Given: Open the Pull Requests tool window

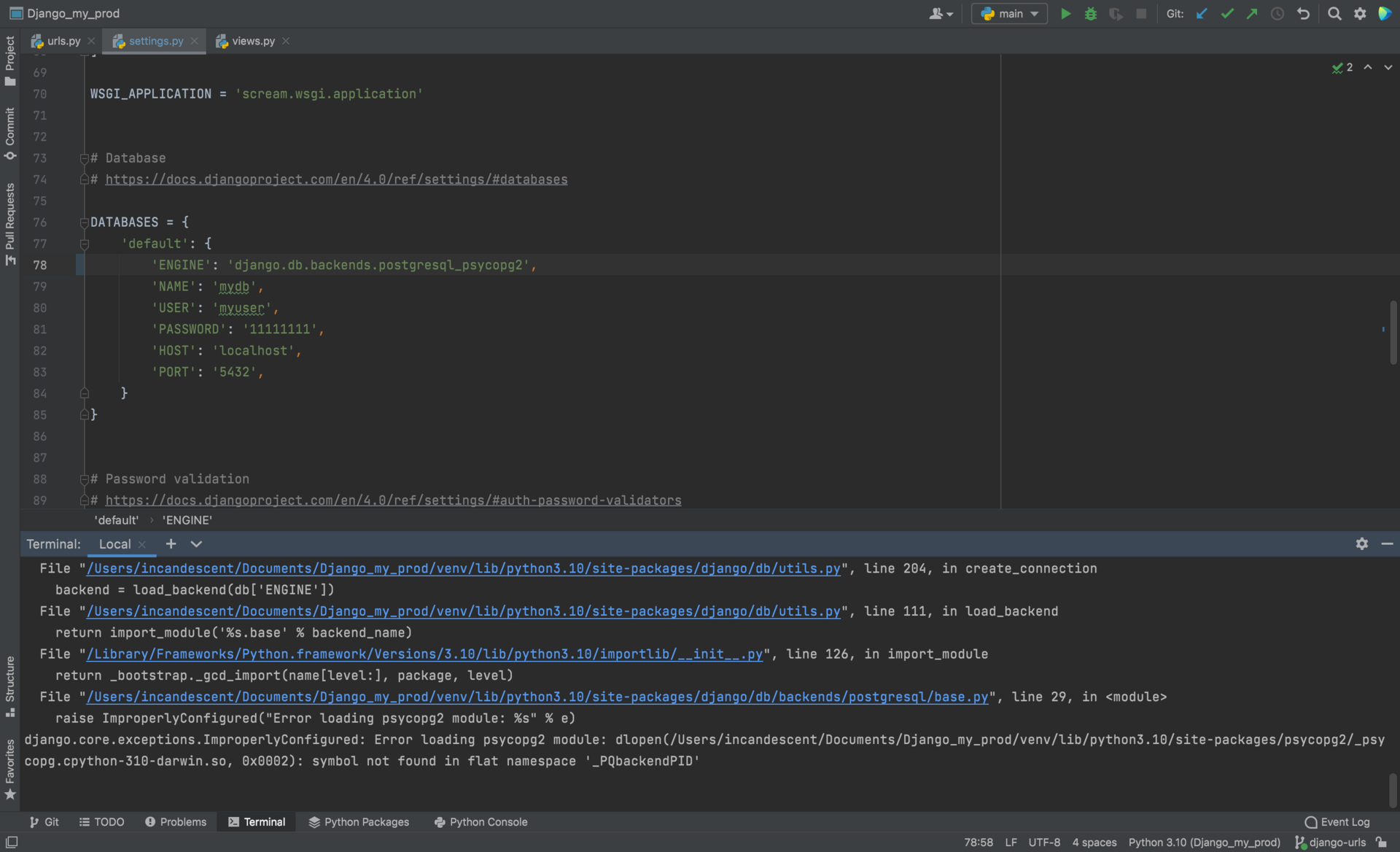Looking at the screenshot, I should click(9, 224).
